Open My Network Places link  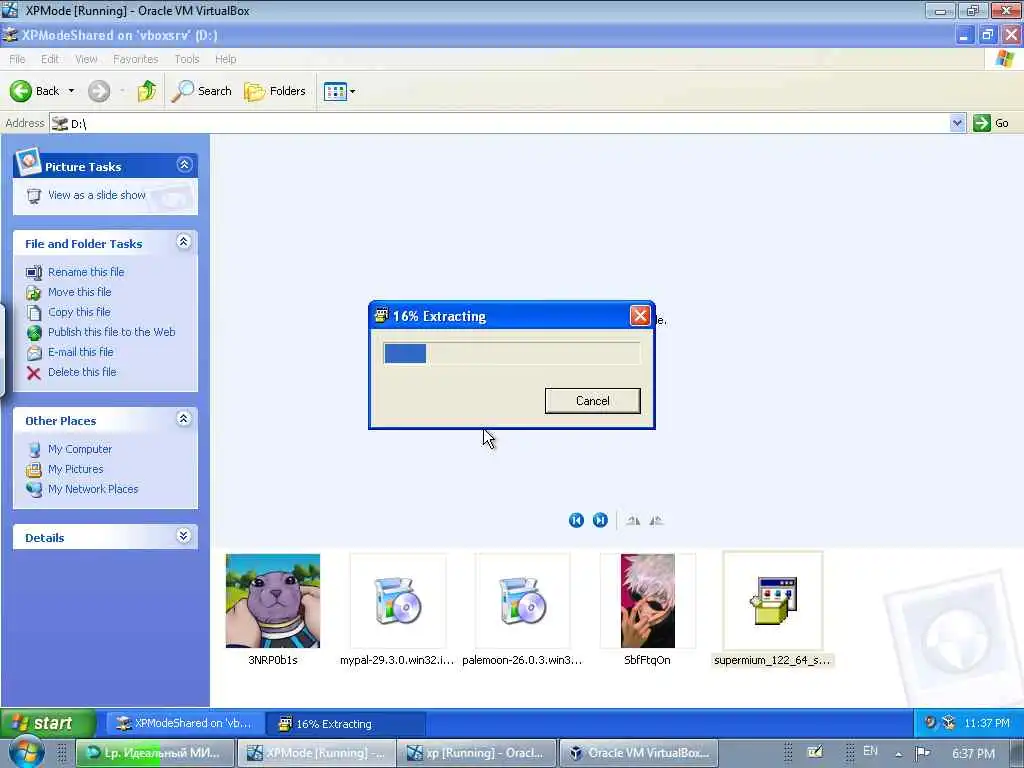point(93,489)
